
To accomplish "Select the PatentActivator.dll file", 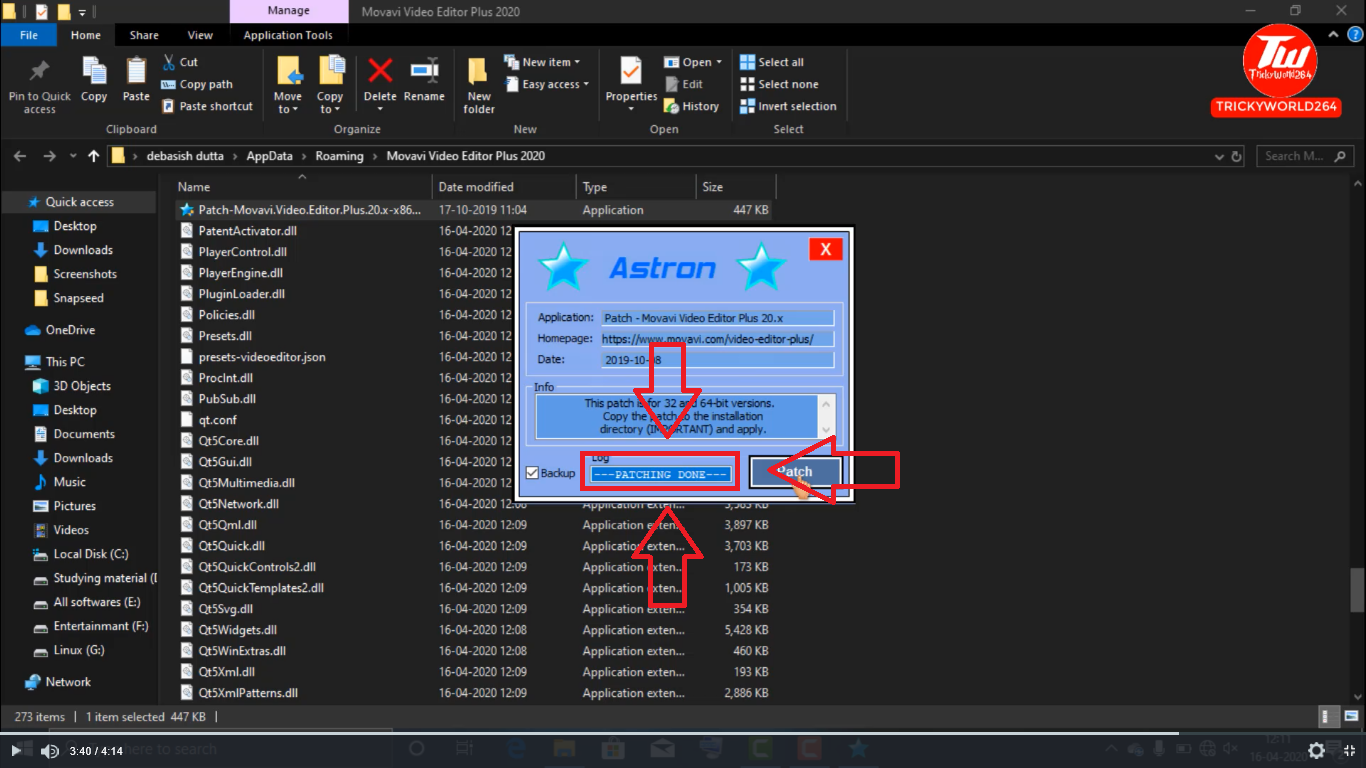I will point(247,231).
